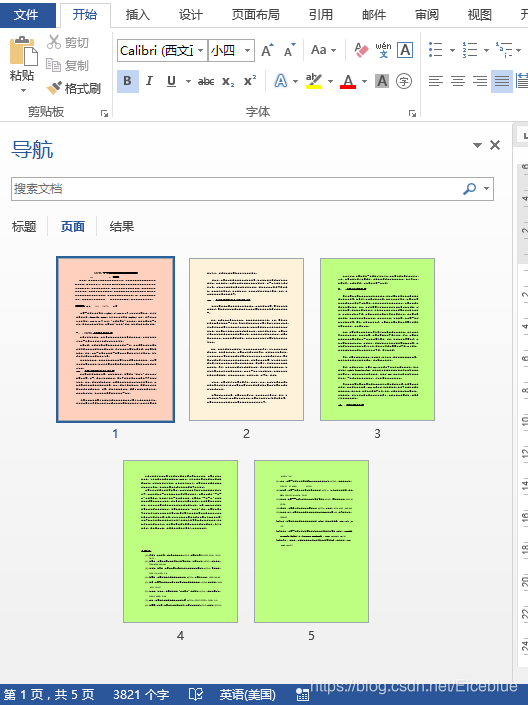Switch to the 审阅 ribbon tab

(x=426, y=15)
